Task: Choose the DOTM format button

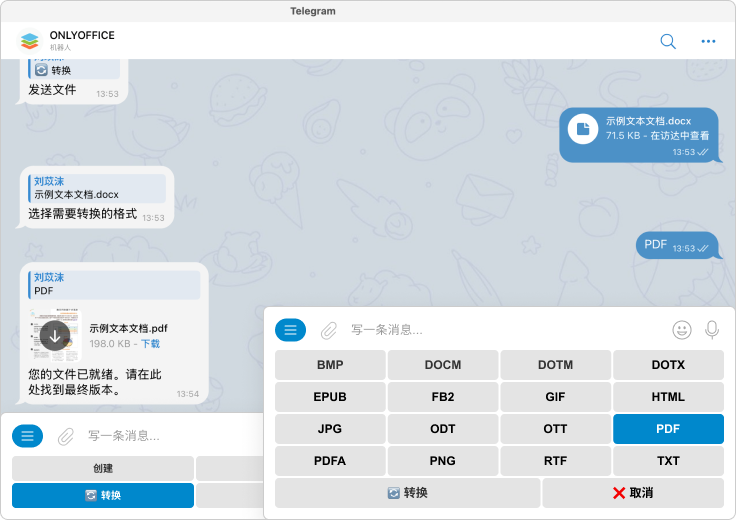Action: point(555,365)
